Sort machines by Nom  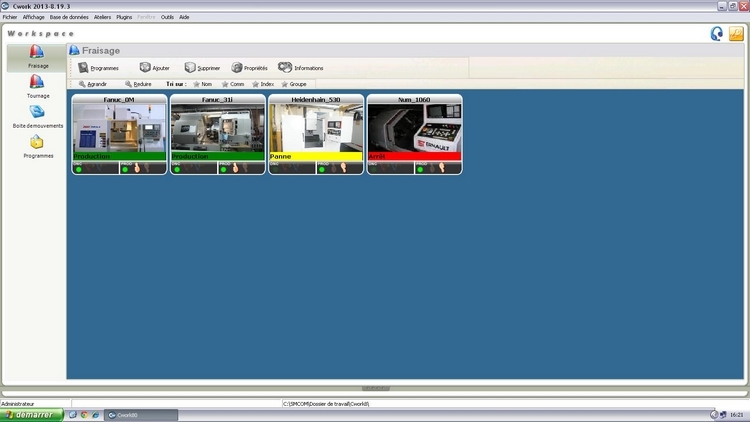202,84
